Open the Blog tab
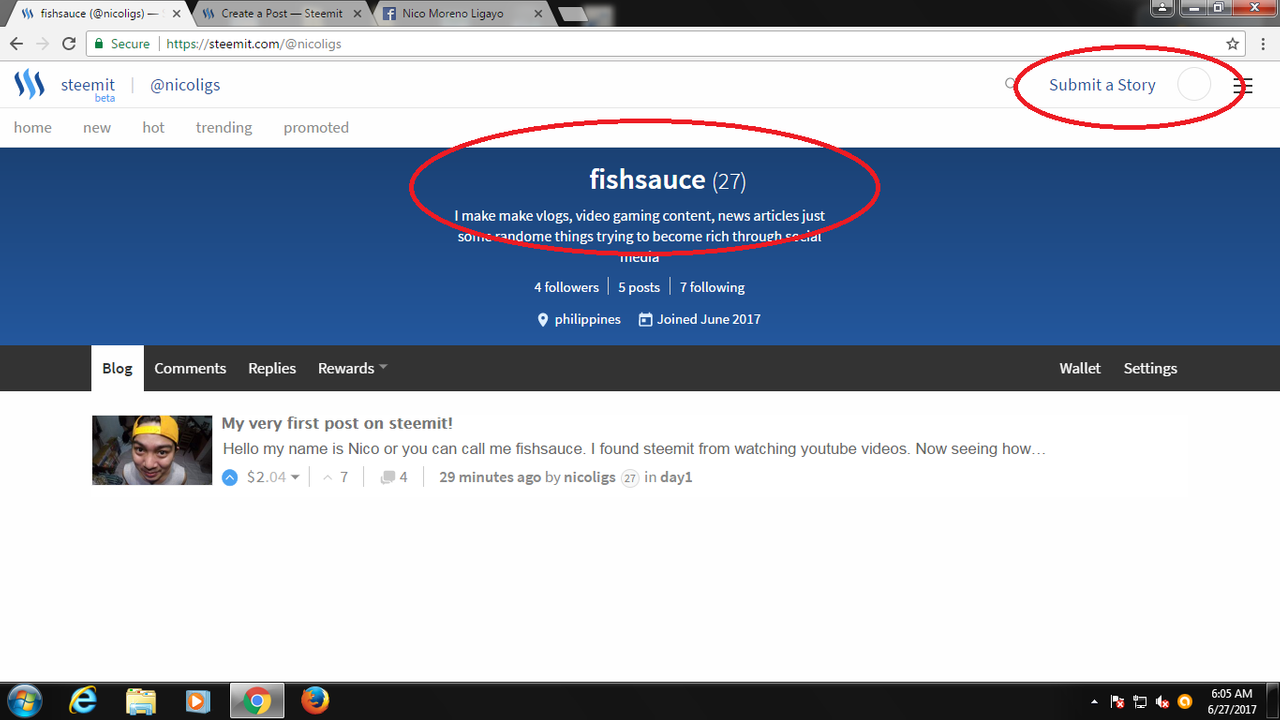The width and height of the screenshot is (1280, 720). [x=117, y=368]
